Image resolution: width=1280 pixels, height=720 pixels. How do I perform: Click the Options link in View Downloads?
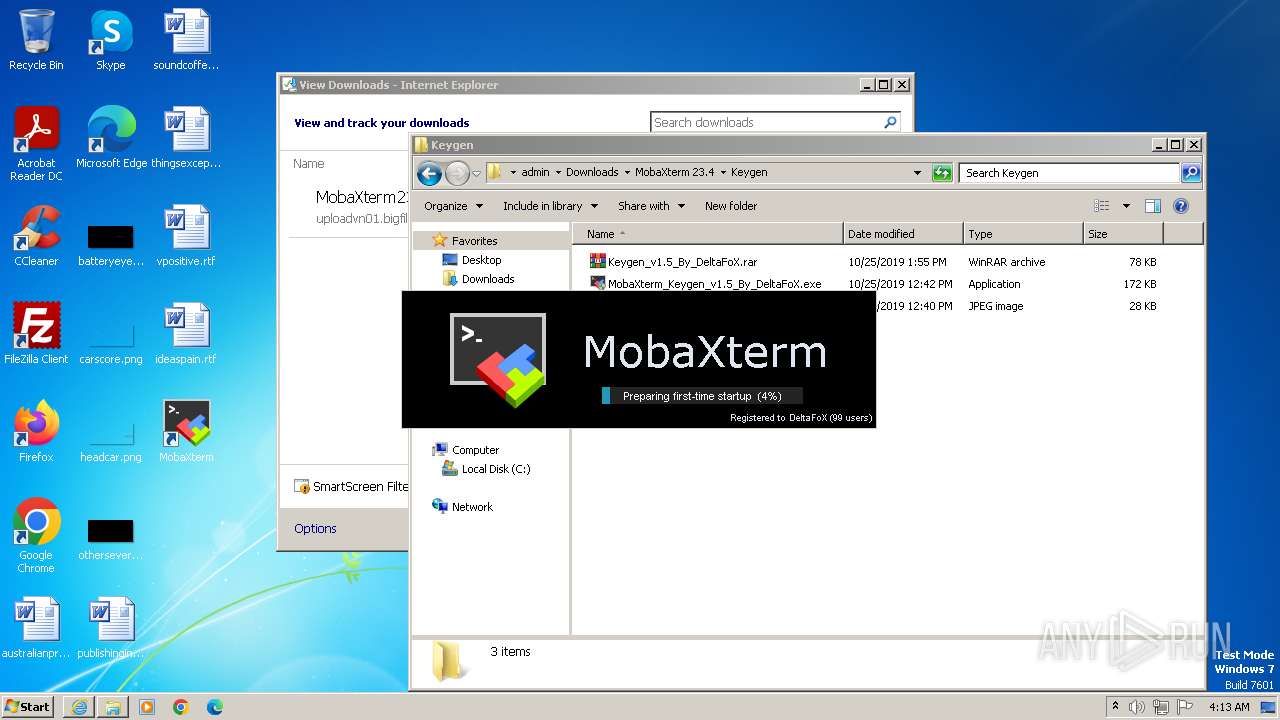315,528
